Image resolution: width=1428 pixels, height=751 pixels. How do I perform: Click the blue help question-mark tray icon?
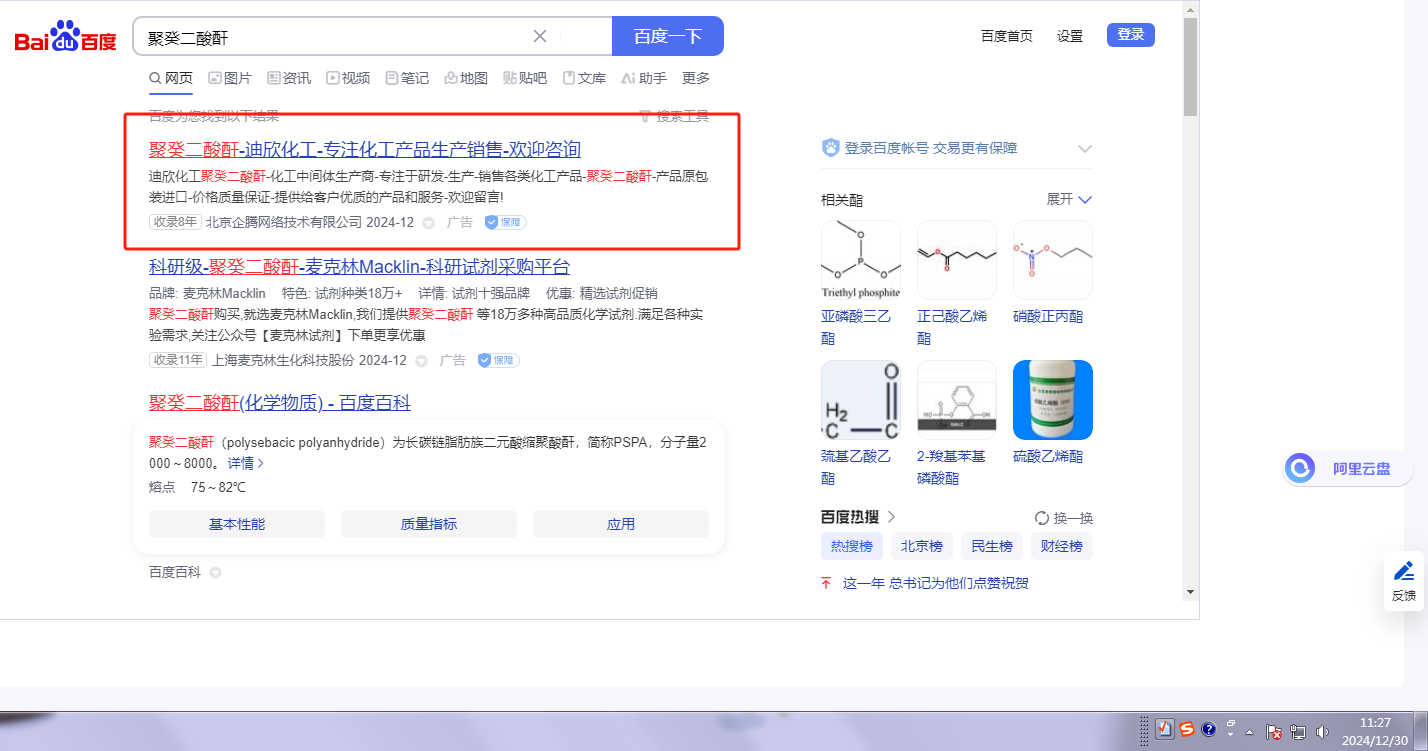pos(1208,730)
